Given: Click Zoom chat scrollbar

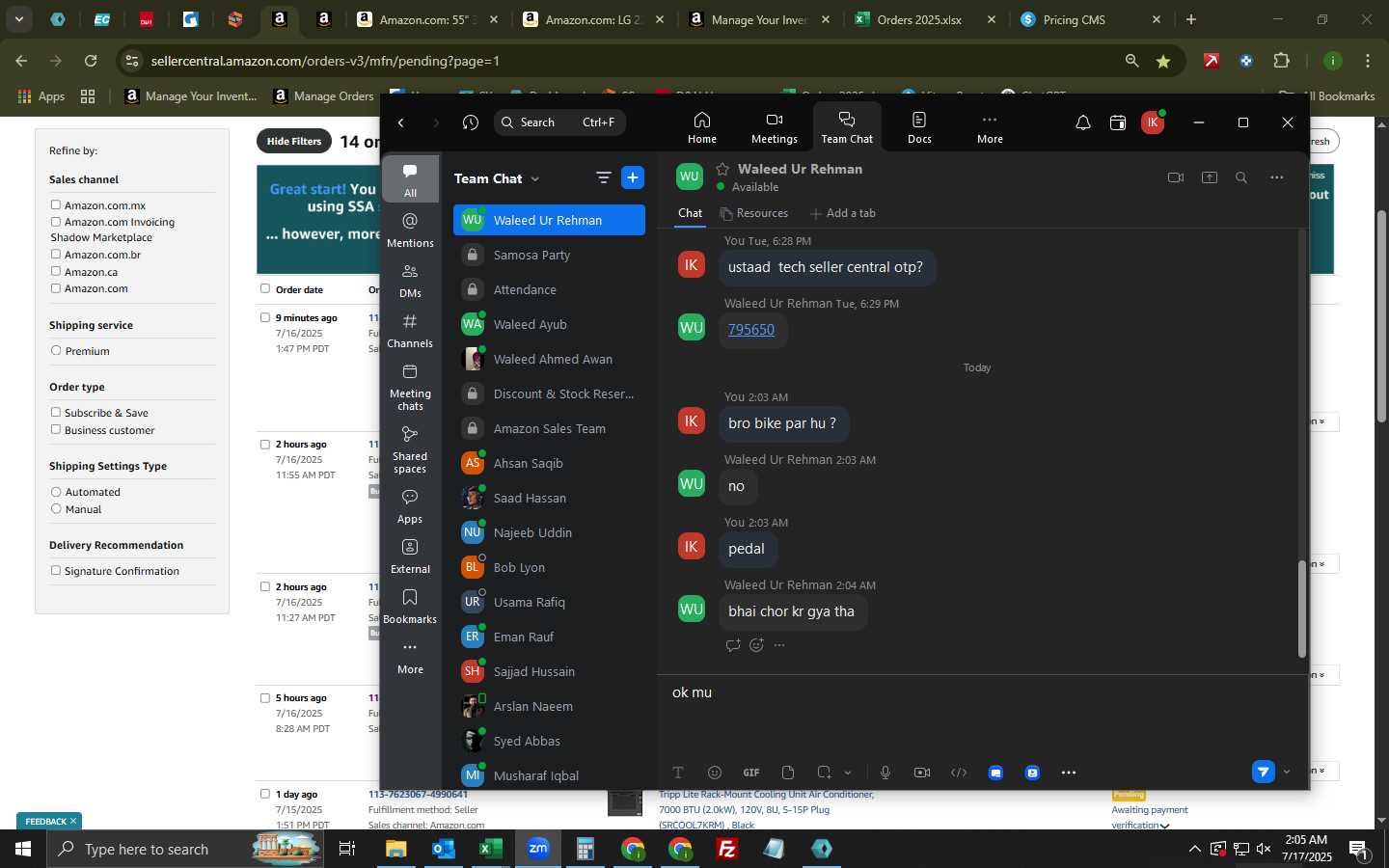Looking at the screenshot, I should [1301, 610].
